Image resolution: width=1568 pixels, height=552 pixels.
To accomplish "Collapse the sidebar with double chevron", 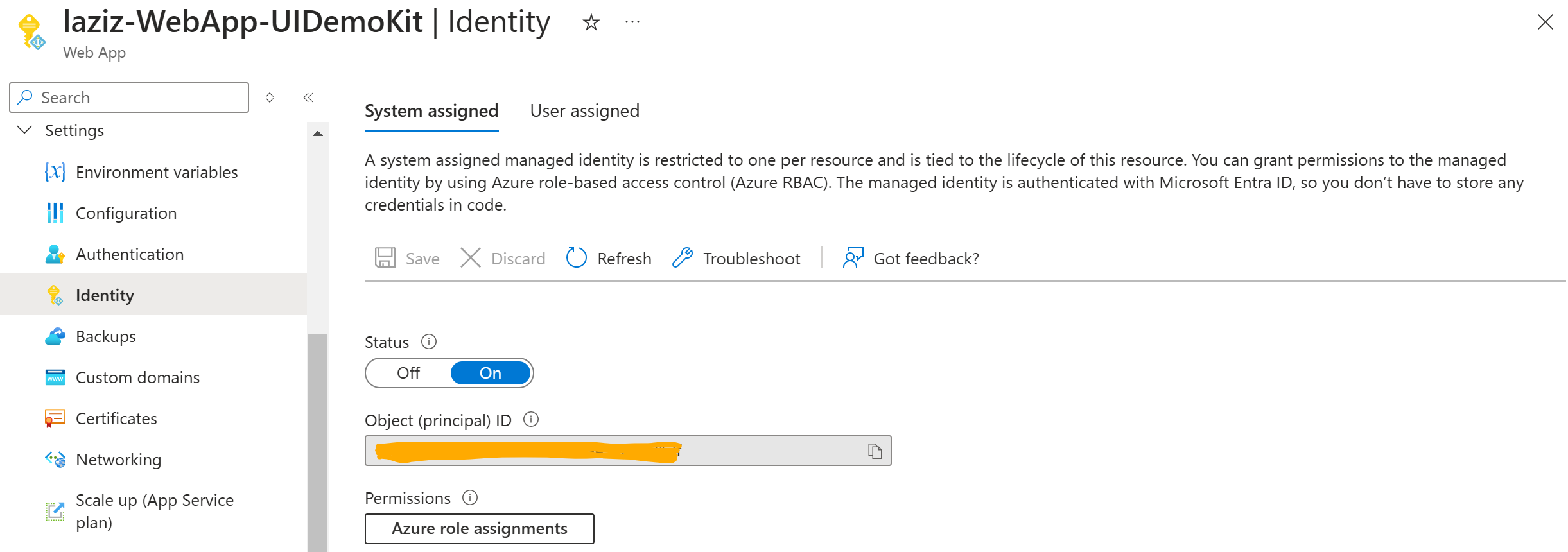I will (x=308, y=98).
